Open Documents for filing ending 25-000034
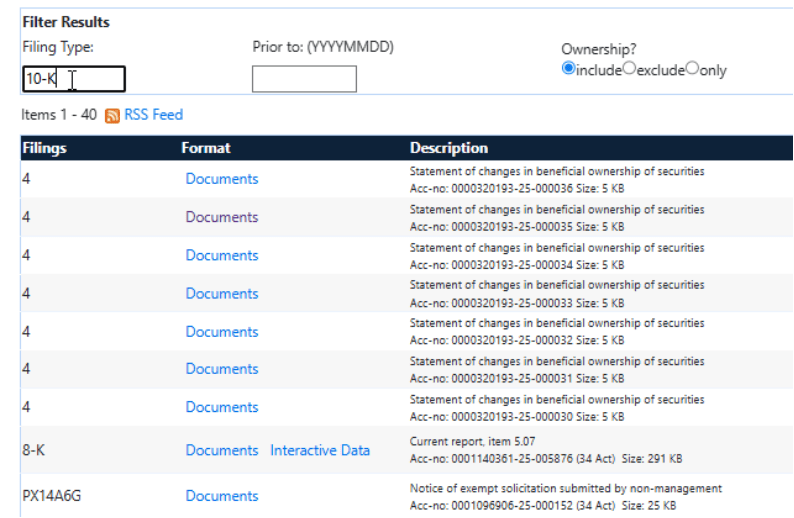Screen dimensions: 794x518 221,255
